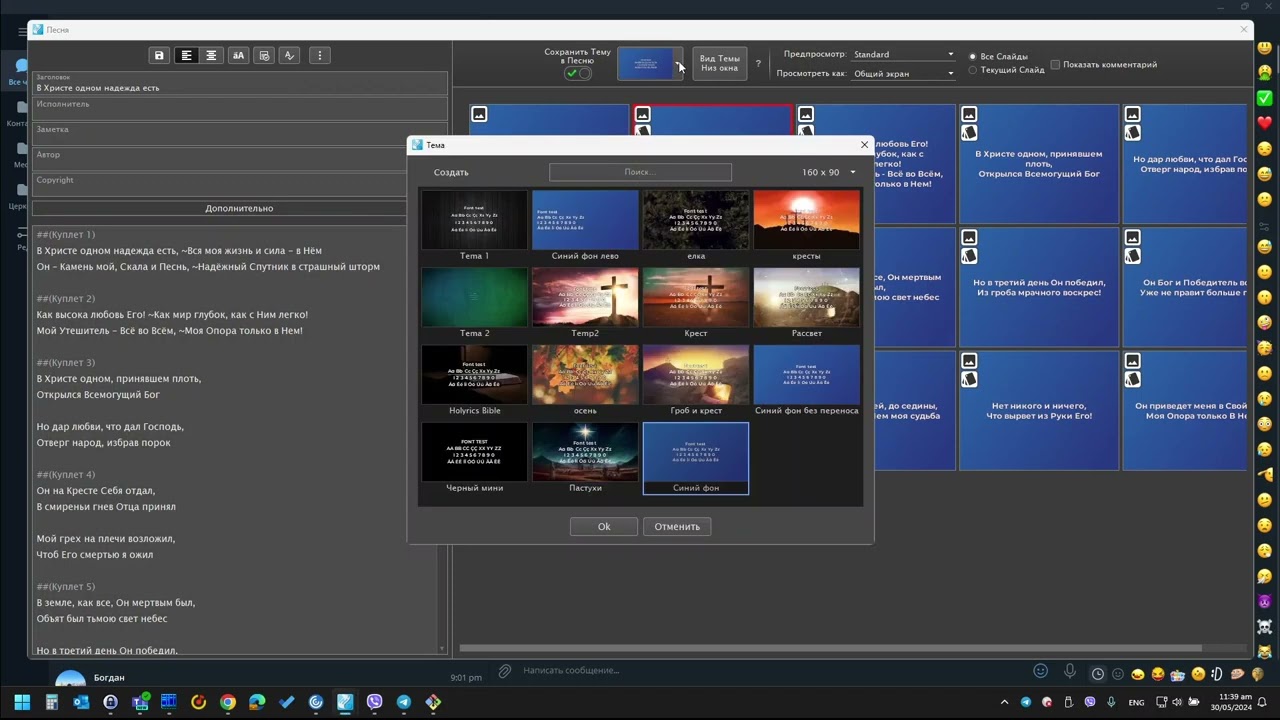This screenshot has height=720, width=1280.
Task: Click the 'Автор' field
Action: [239, 159]
